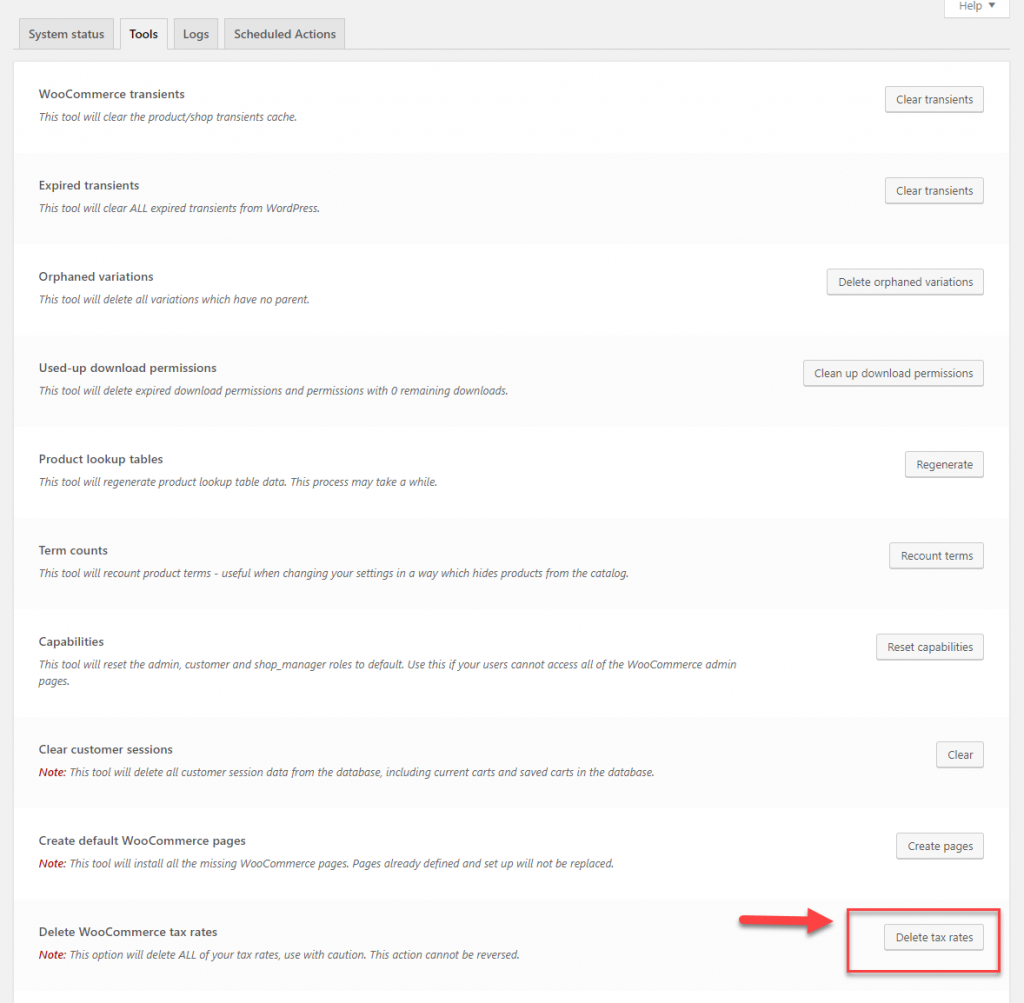This screenshot has height=1003, width=1024.
Task: Click the delete ALL tax rates note
Action: pos(280,955)
